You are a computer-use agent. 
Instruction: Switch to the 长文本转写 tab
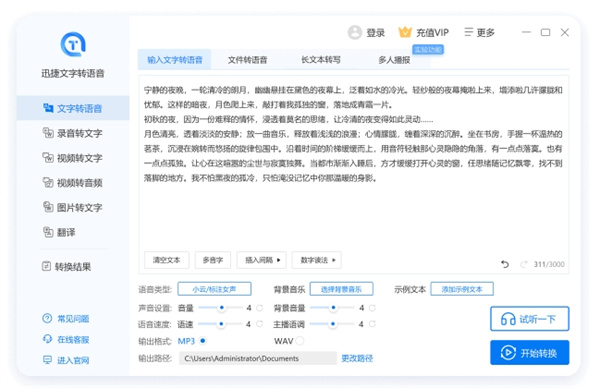[321, 60]
